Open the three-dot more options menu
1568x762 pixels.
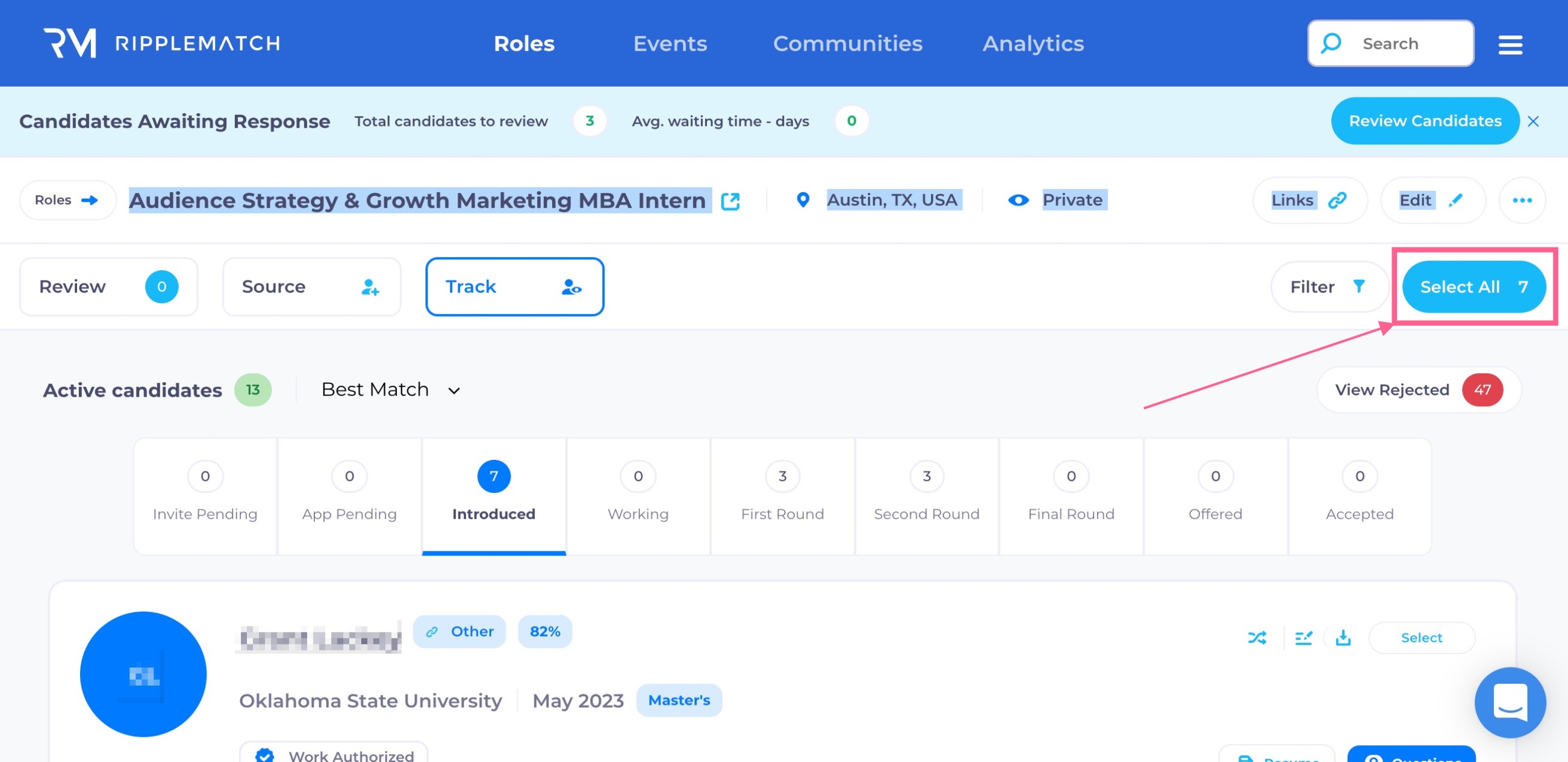[1522, 200]
